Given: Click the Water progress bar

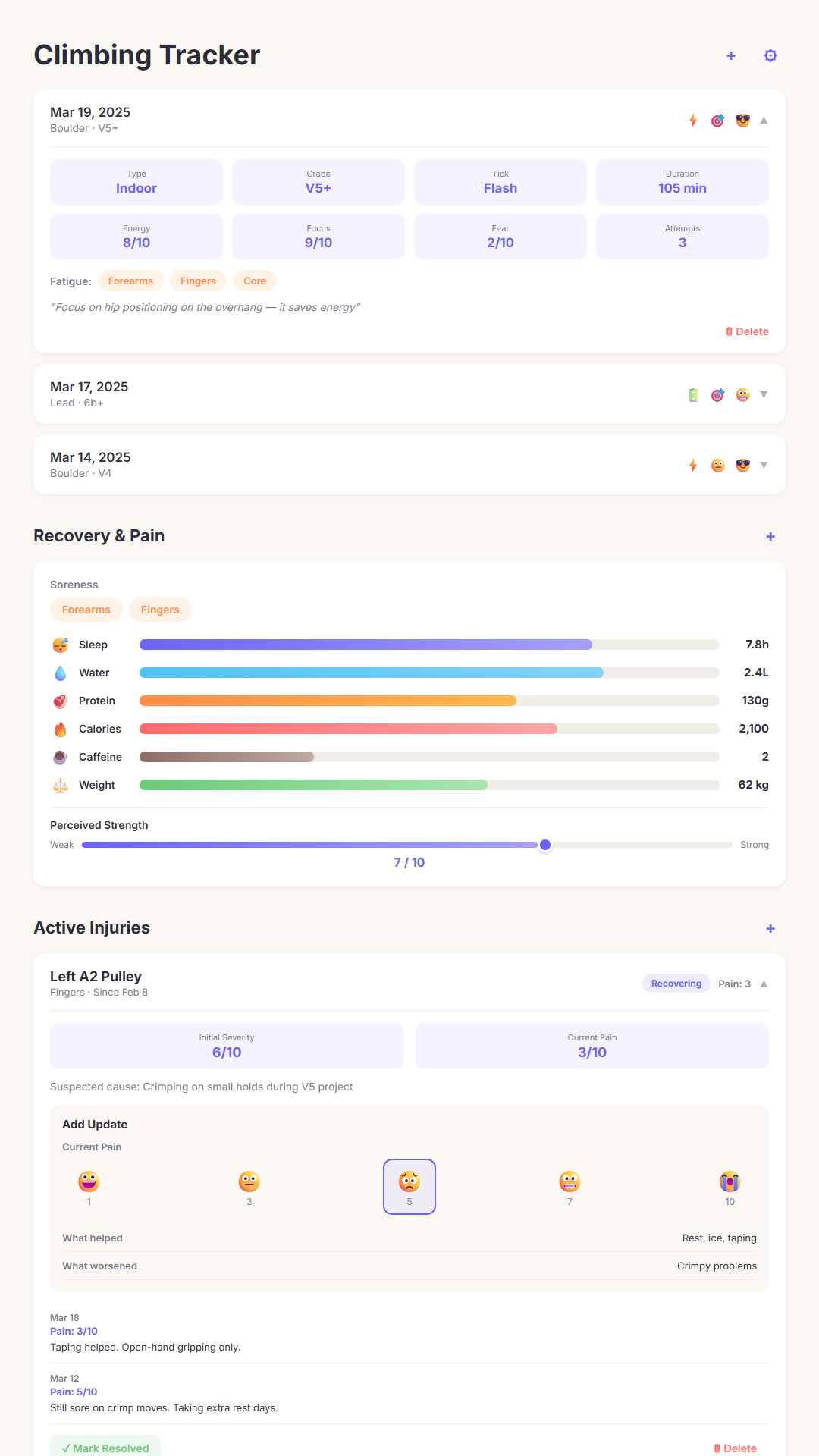Looking at the screenshot, I should point(429,673).
